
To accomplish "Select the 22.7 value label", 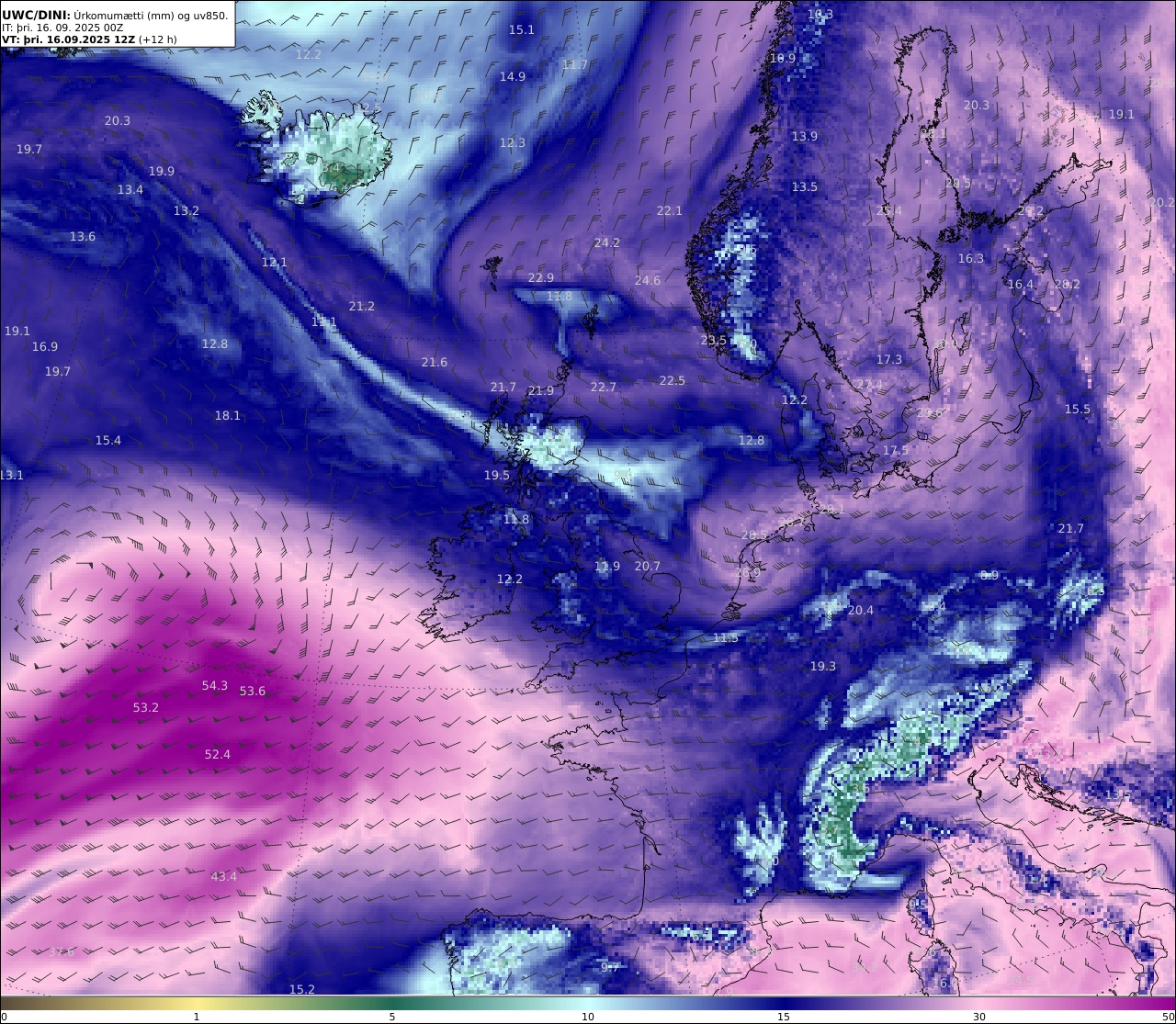I will [x=604, y=388].
